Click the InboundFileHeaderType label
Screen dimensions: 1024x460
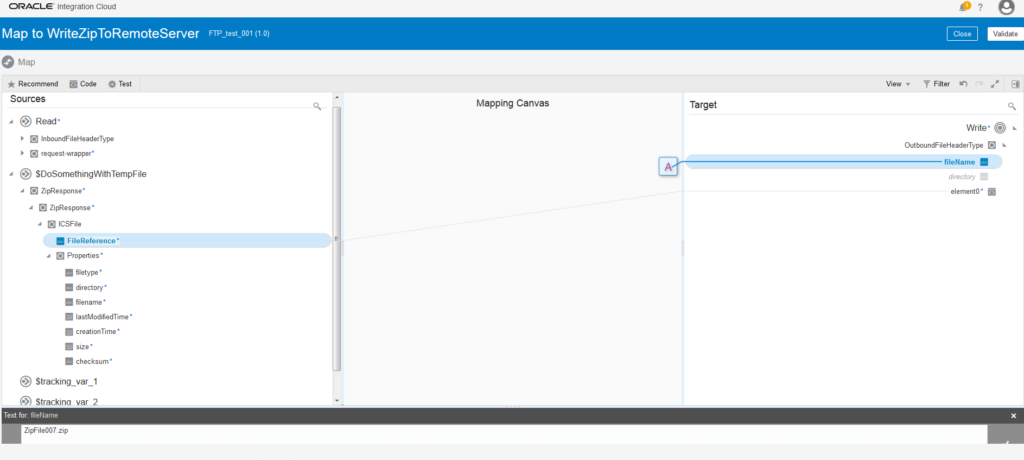[x=78, y=139]
